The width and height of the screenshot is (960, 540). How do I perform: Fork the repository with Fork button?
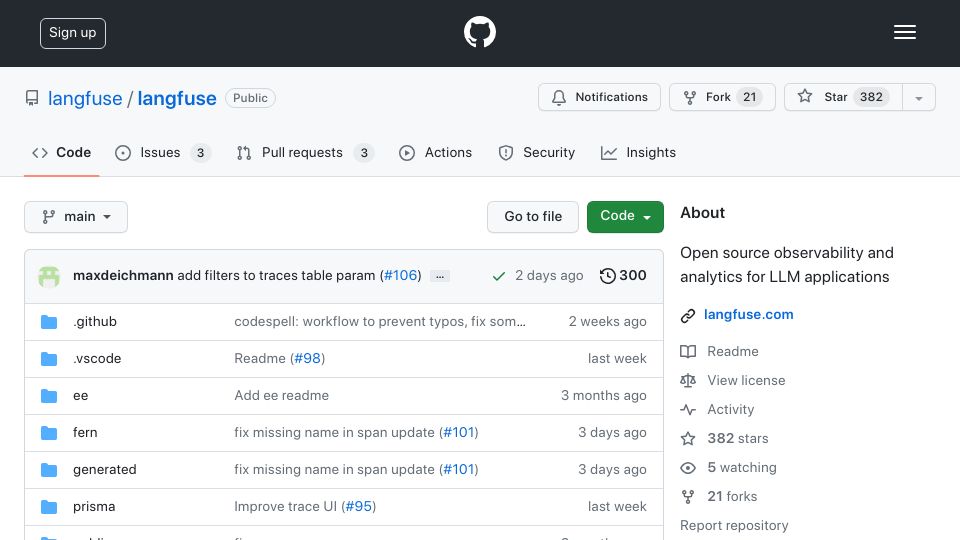coord(722,97)
